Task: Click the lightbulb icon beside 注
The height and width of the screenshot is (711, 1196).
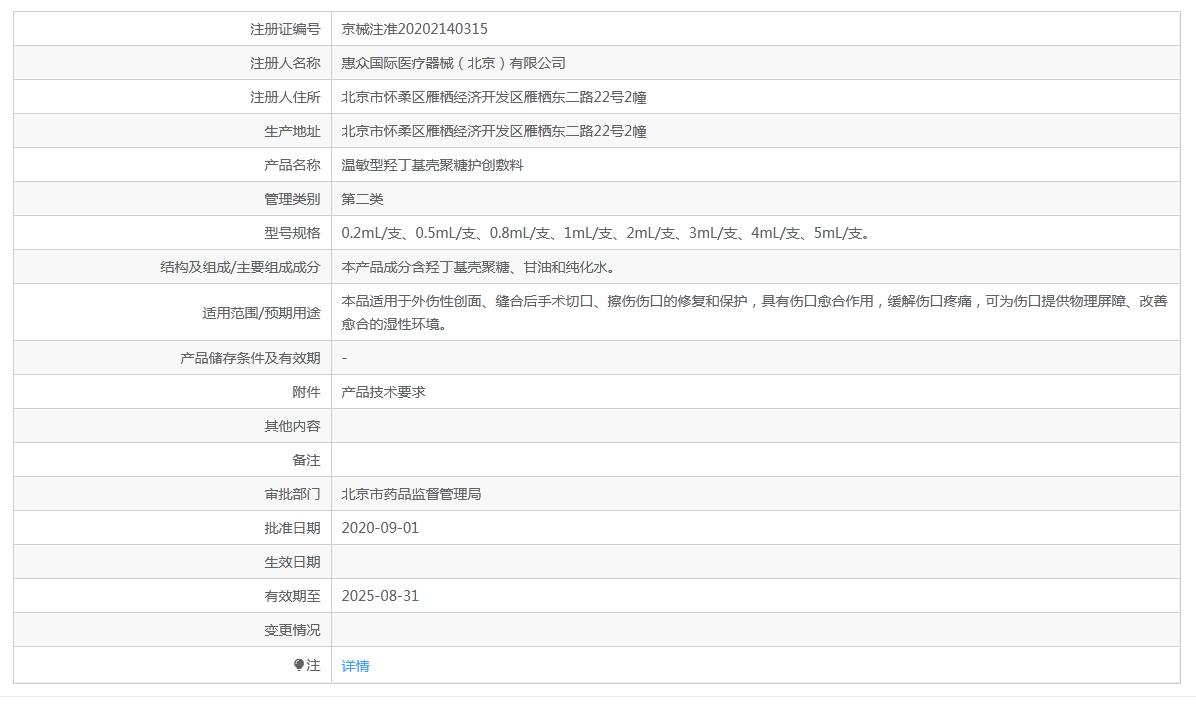Action: coord(299,665)
